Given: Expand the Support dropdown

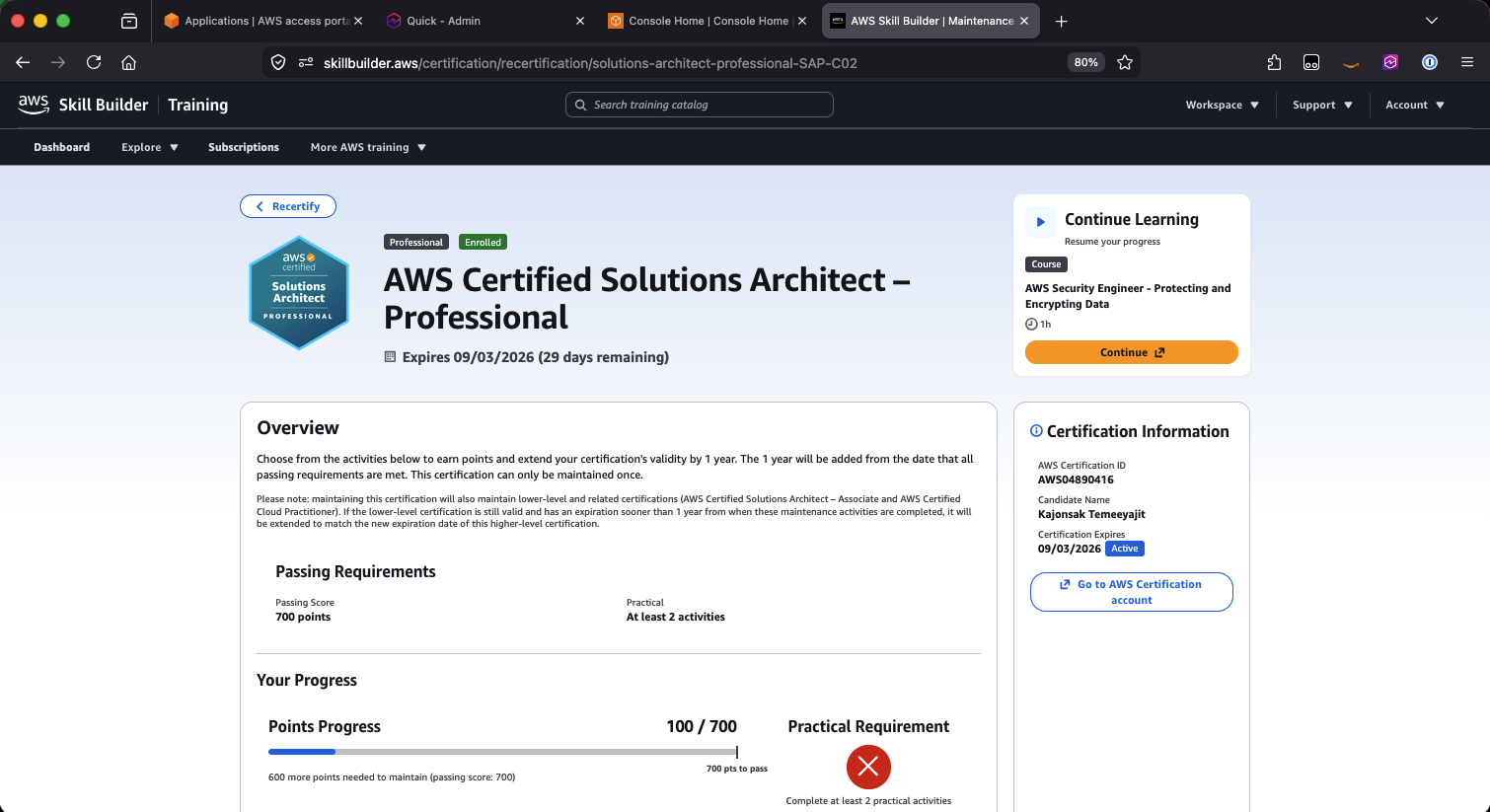Looking at the screenshot, I should [x=1322, y=105].
